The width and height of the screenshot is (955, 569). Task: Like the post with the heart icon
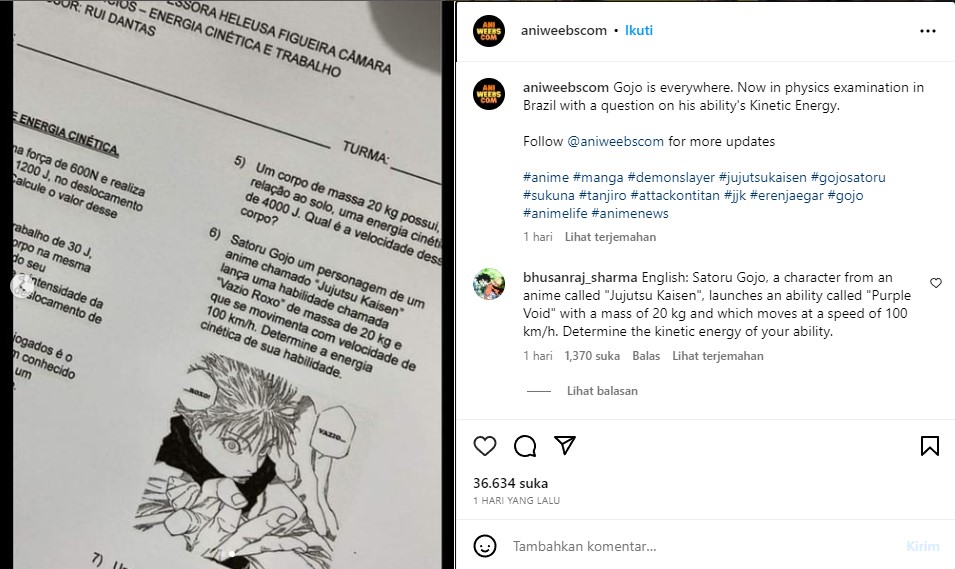coord(485,446)
